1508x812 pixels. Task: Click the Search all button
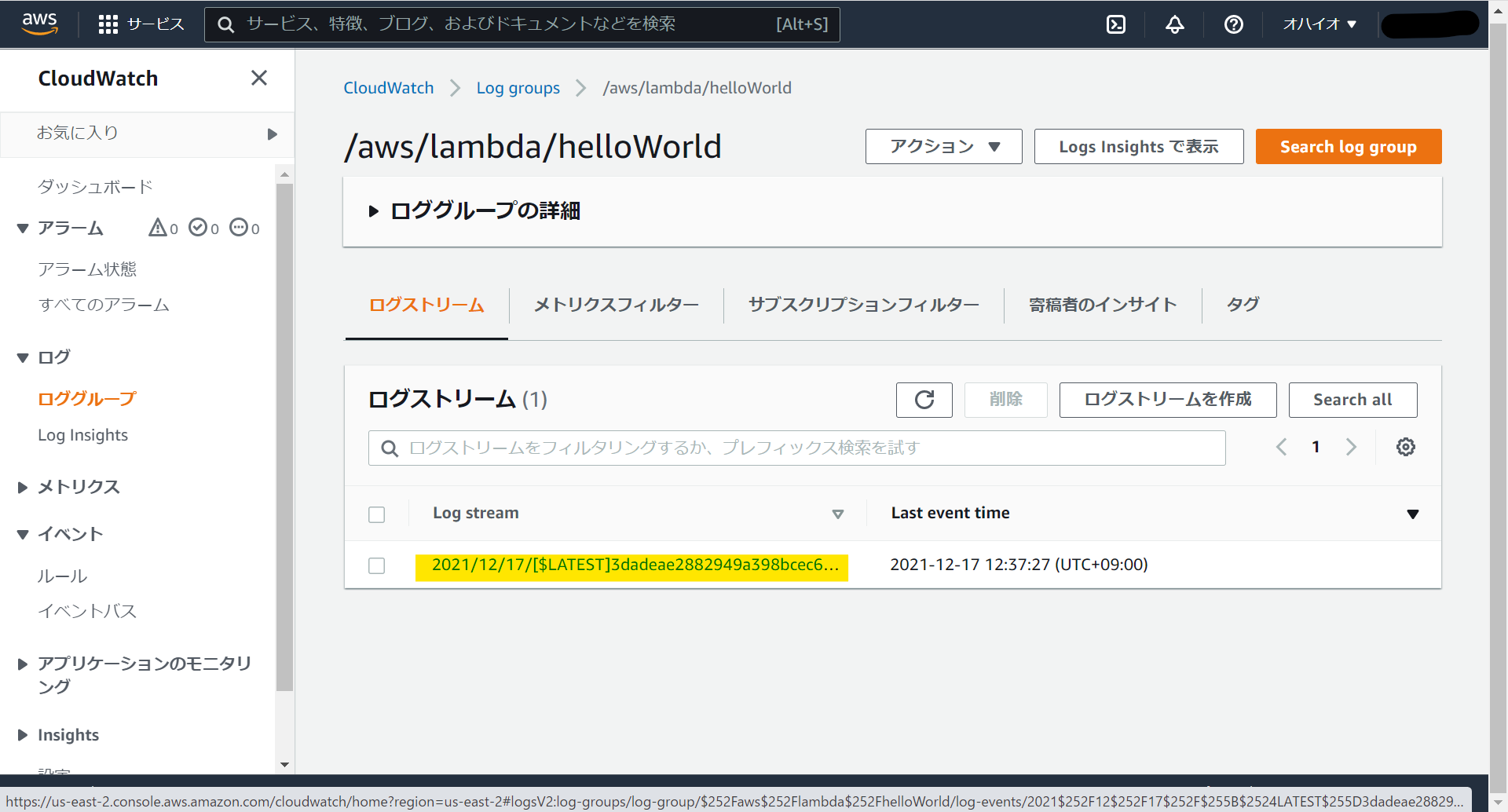1352,400
